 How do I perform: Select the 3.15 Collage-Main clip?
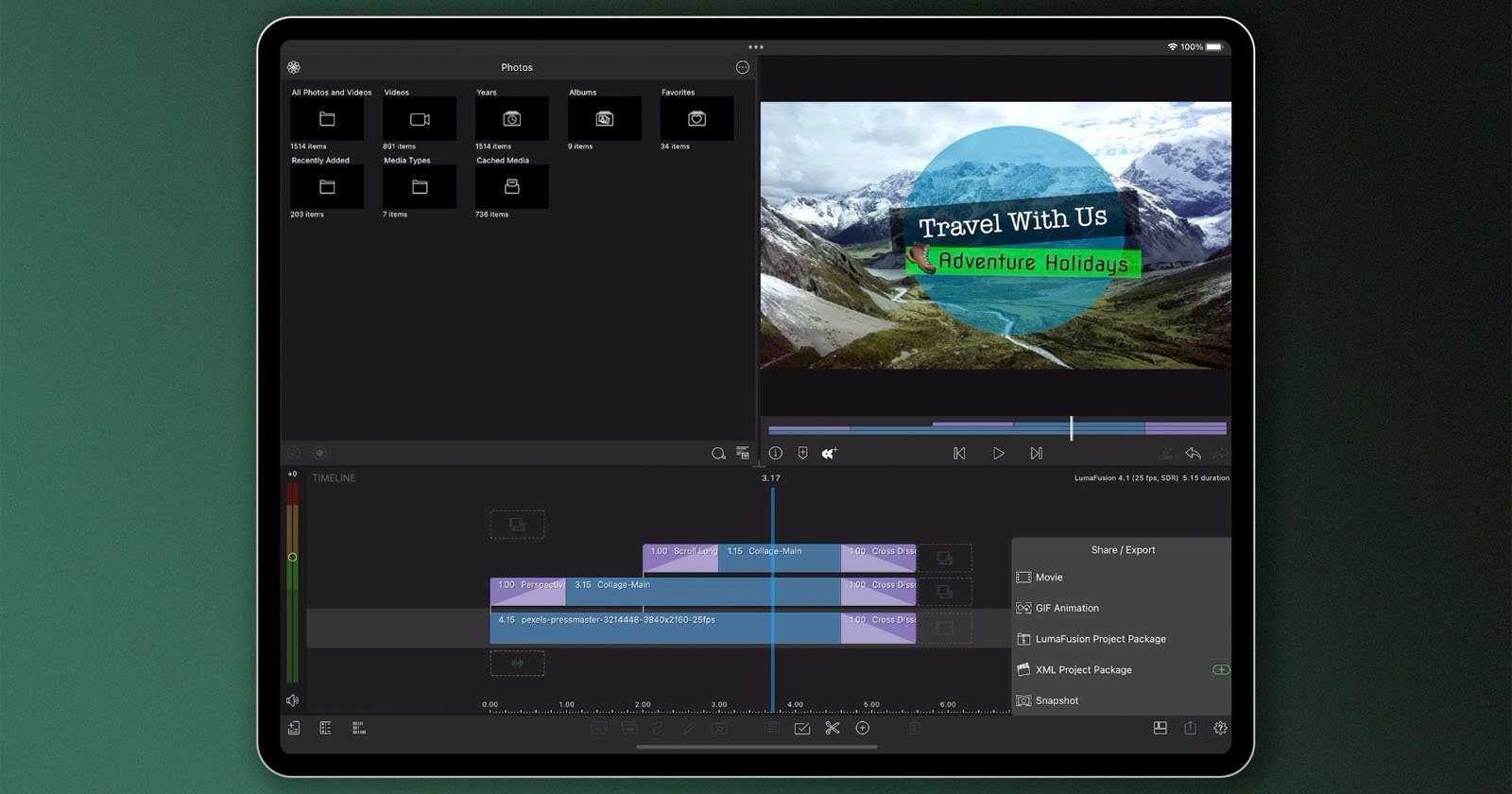click(703, 592)
